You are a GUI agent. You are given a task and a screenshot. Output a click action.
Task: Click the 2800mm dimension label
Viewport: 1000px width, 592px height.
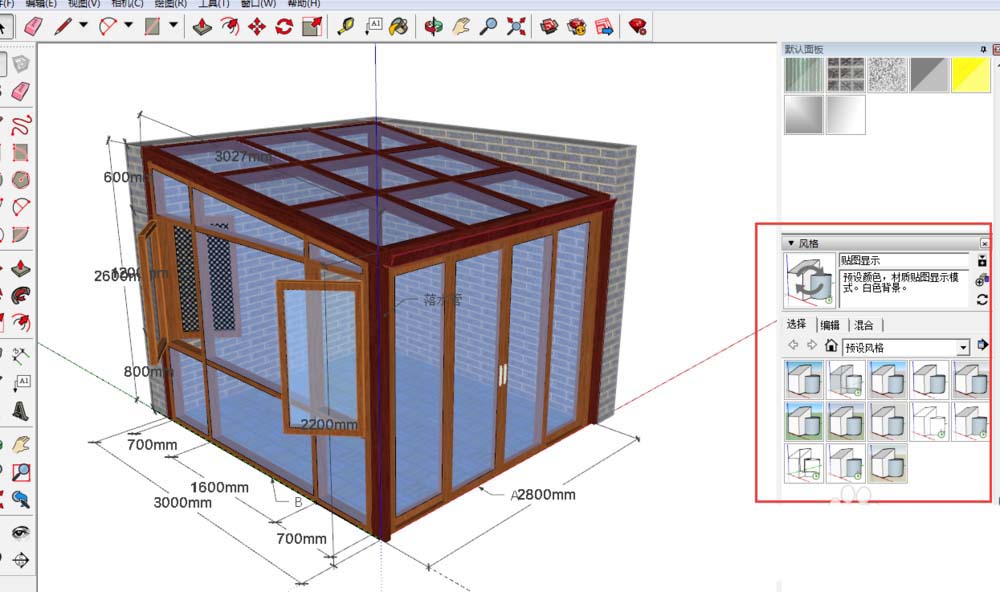(x=546, y=494)
